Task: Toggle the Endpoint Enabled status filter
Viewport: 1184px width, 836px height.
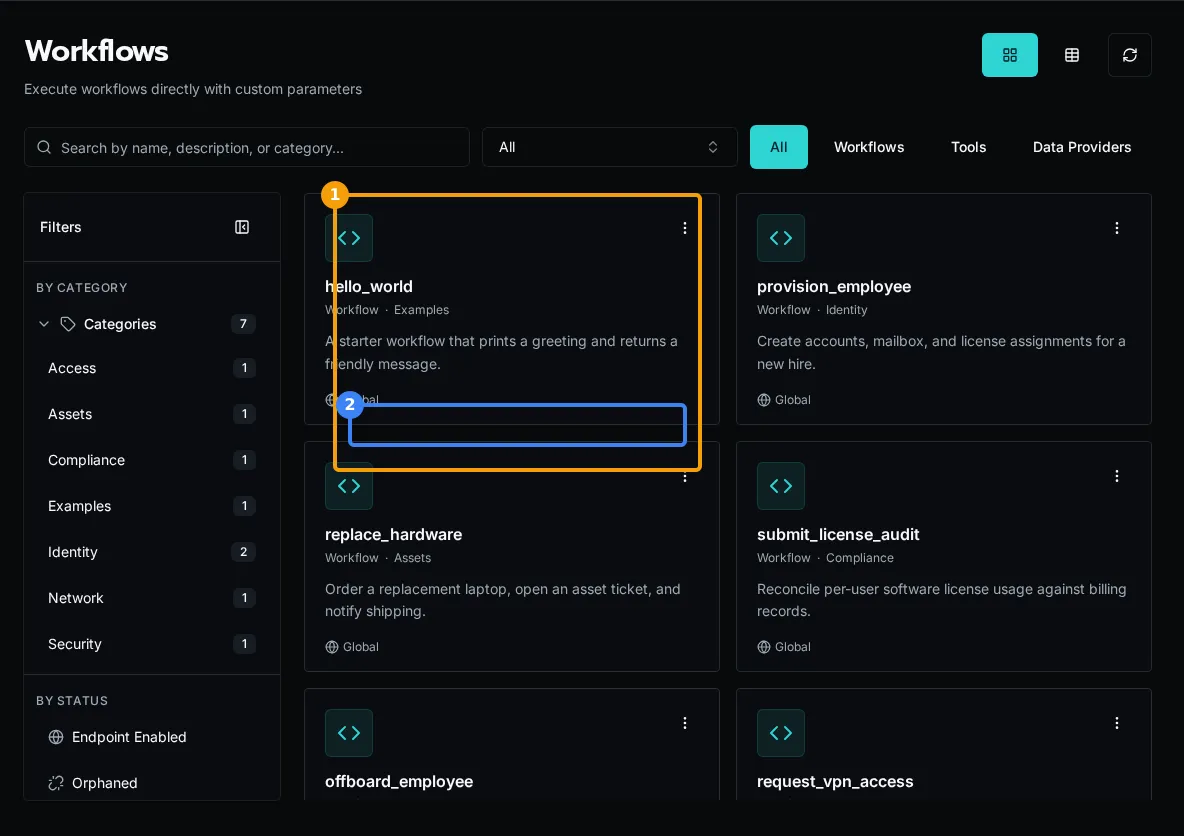Action: pos(152,737)
